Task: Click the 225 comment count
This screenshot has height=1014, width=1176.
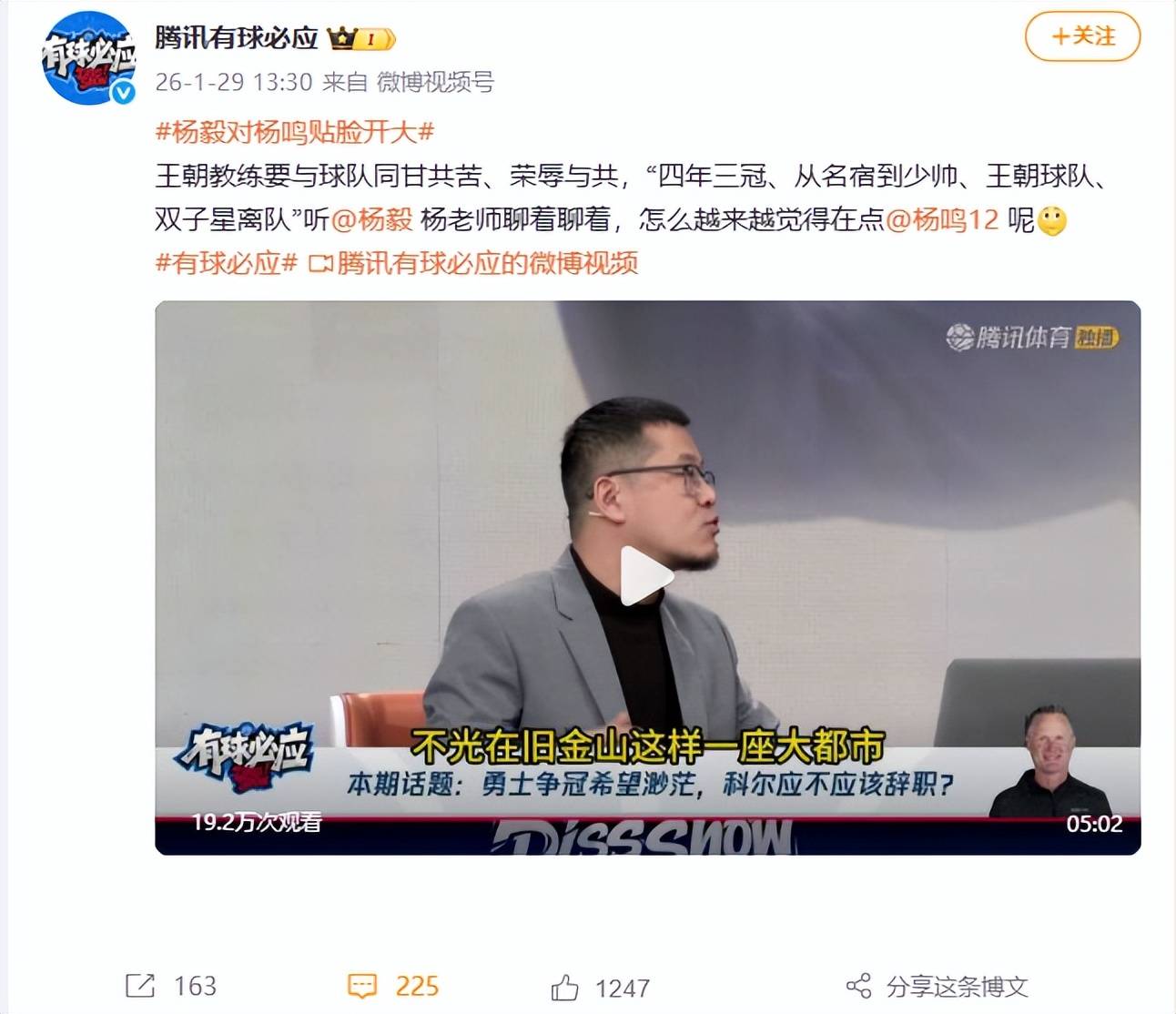Action: pyautogui.click(x=417, y=986)
